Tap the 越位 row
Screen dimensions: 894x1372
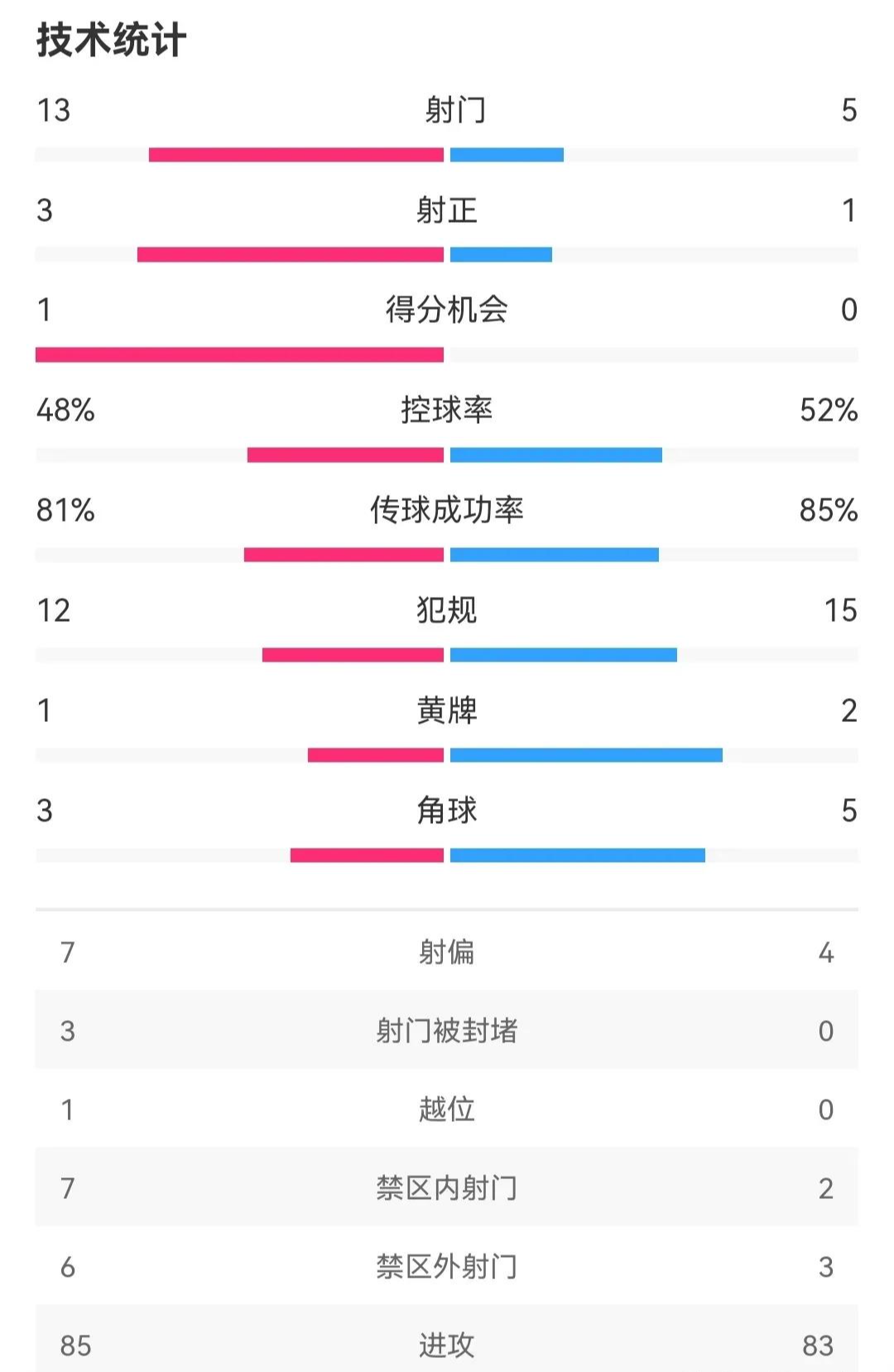pyautogui.click(x=447, y=1110)
